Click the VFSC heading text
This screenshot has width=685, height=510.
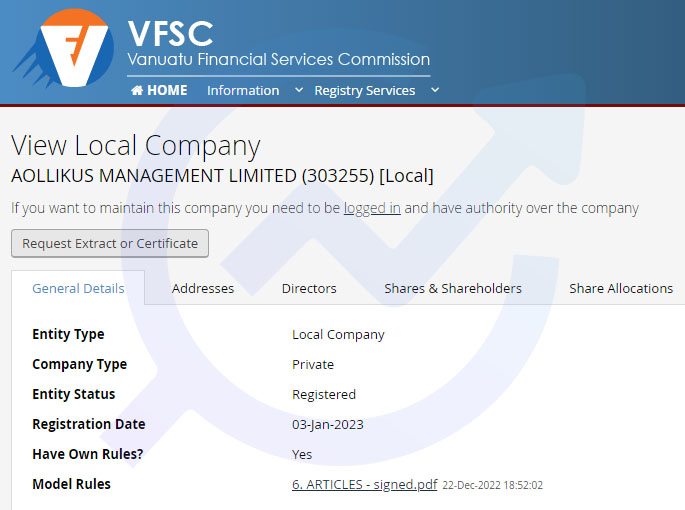click(170, 34)
